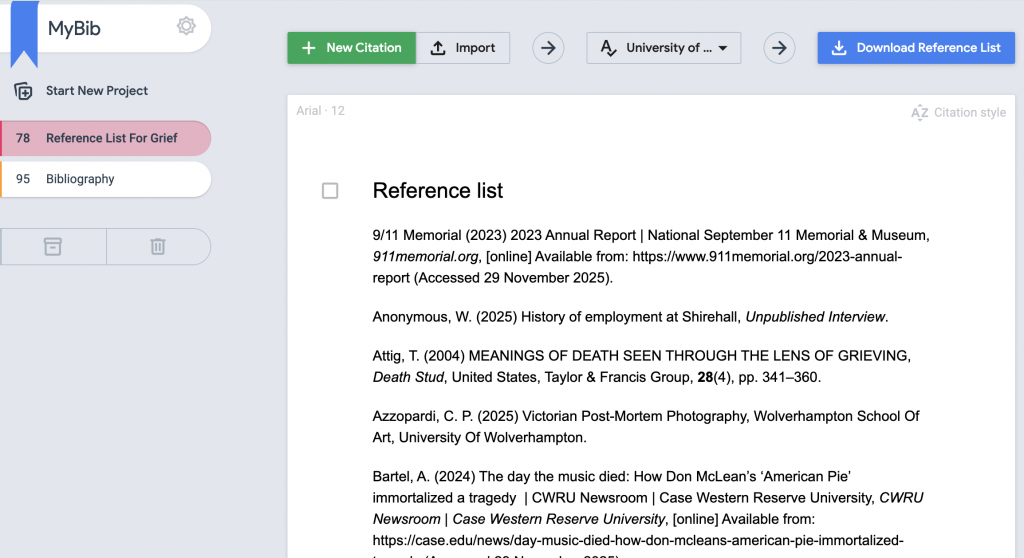Click the trash delete icon in sidebar
1024x558 pixels.
tap(158, 246)
